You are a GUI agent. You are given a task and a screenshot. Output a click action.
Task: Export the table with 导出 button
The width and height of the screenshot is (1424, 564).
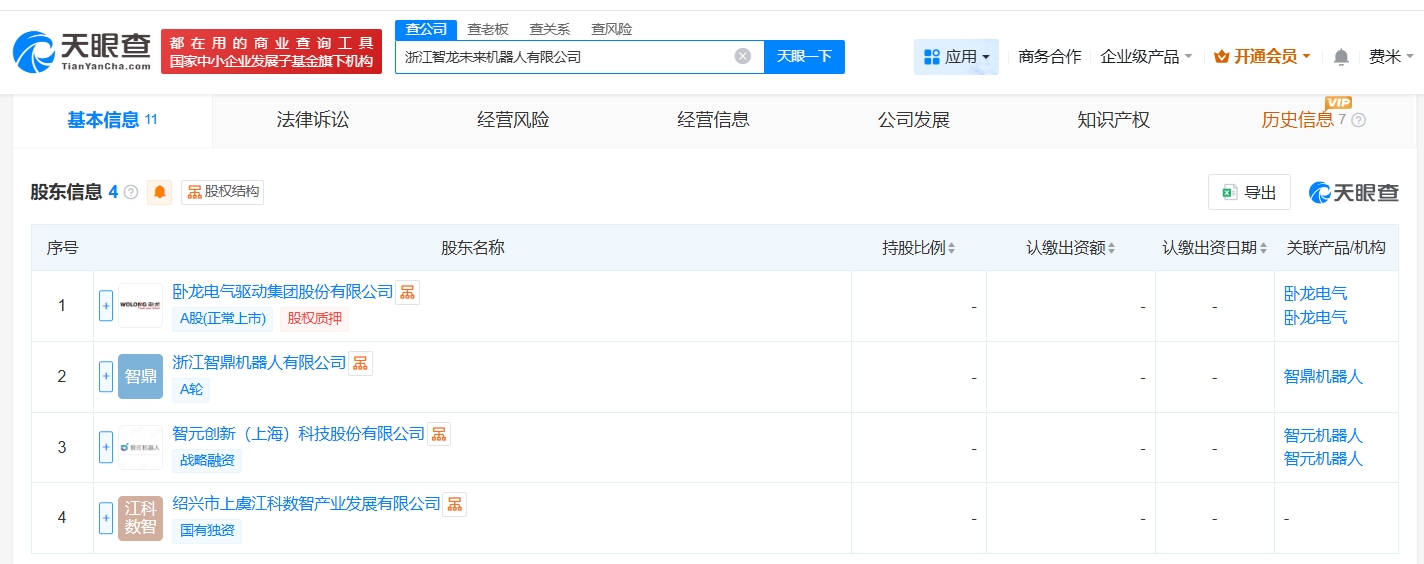point(1249,193)
